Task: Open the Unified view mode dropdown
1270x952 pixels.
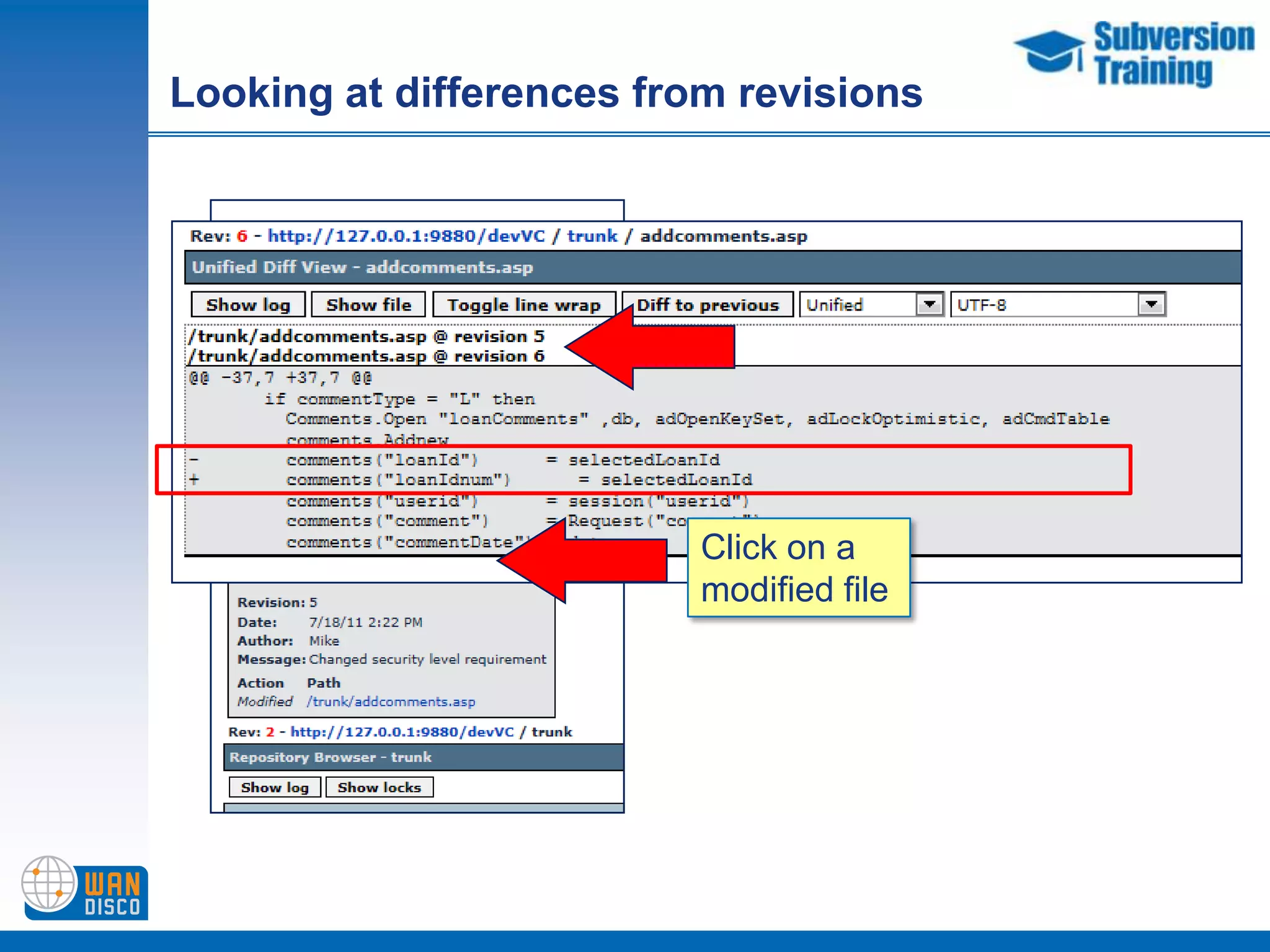Action: click(871, 305)
